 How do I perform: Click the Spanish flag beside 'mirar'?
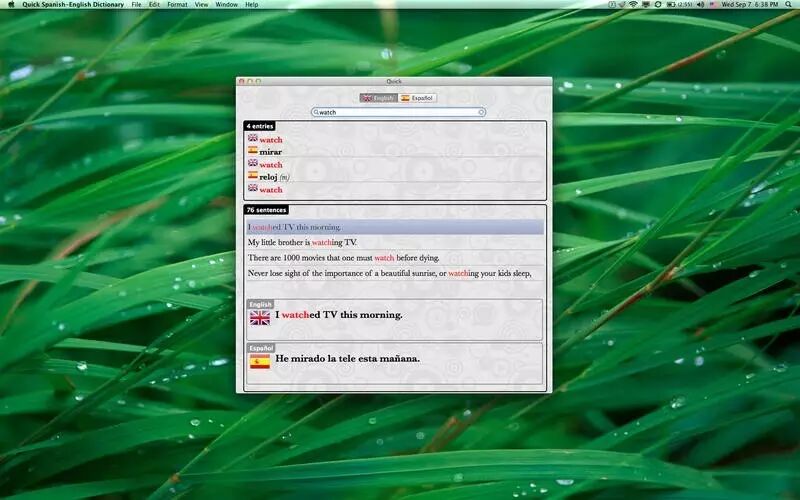pyautogui.click(x=253, y=150)
